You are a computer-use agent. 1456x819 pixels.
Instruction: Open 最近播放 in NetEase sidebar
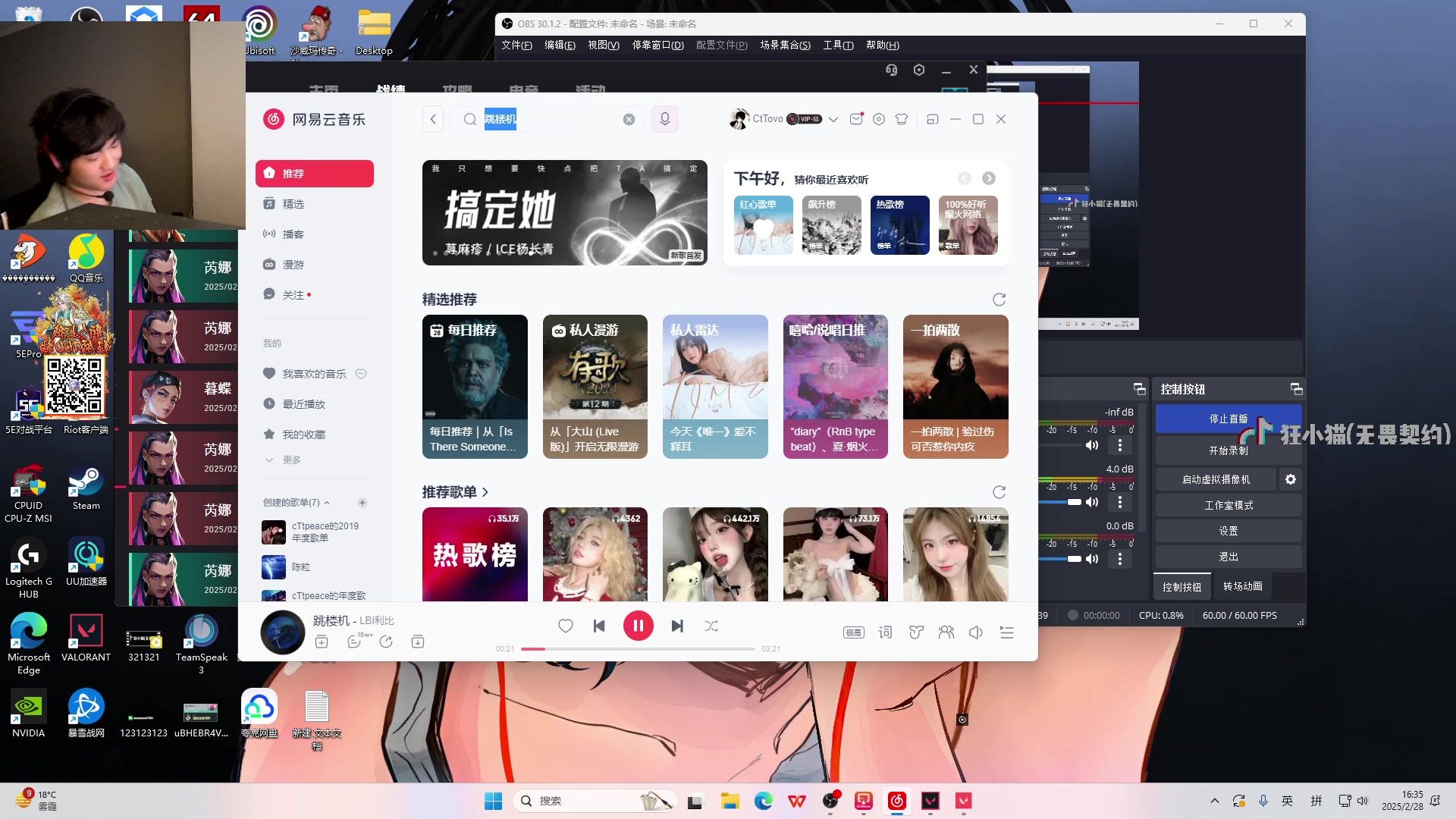[x=315, y=404]
